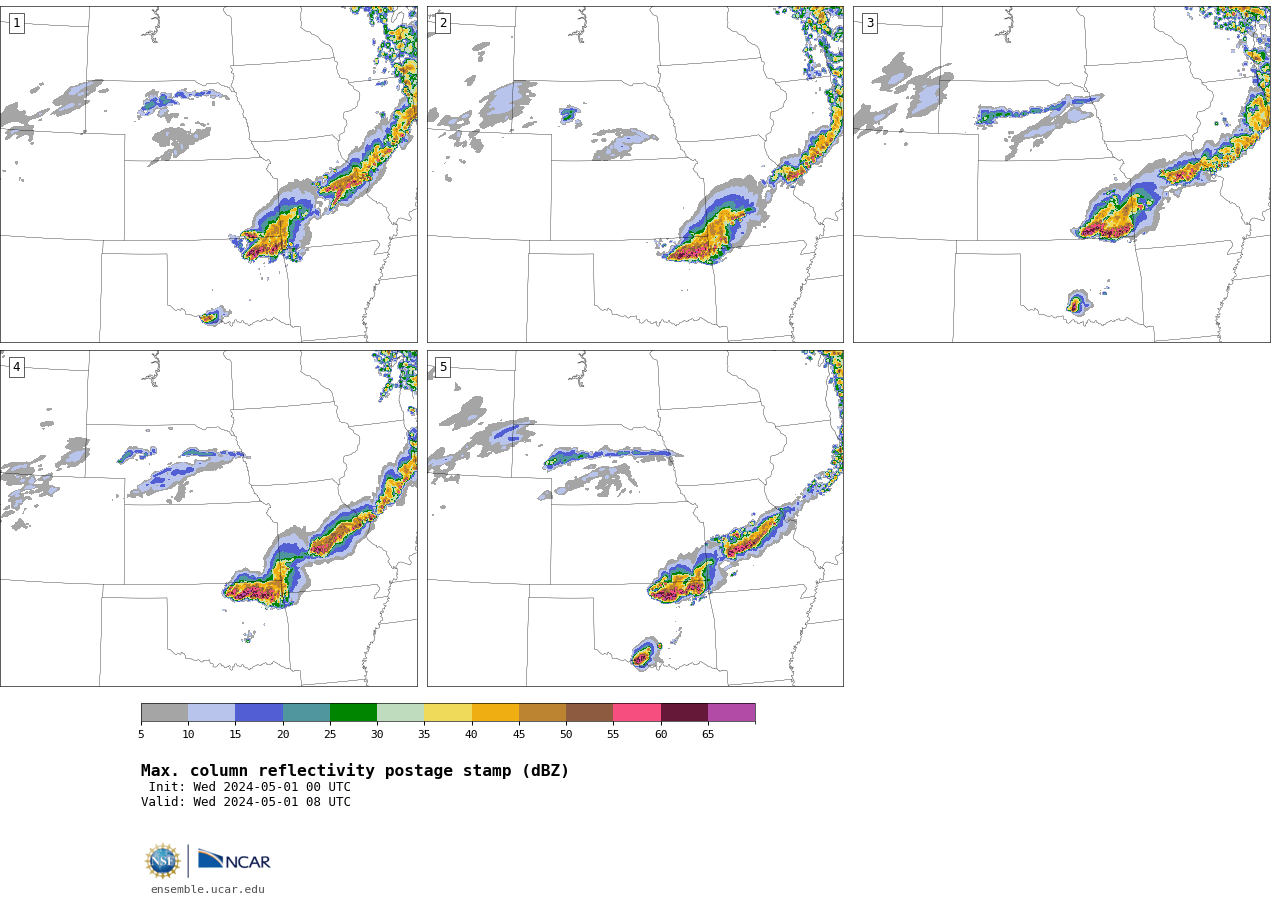Select the maroon 60-65 dBZ swatch
The height and width of the screenshot is (901, 1280).
684,713
